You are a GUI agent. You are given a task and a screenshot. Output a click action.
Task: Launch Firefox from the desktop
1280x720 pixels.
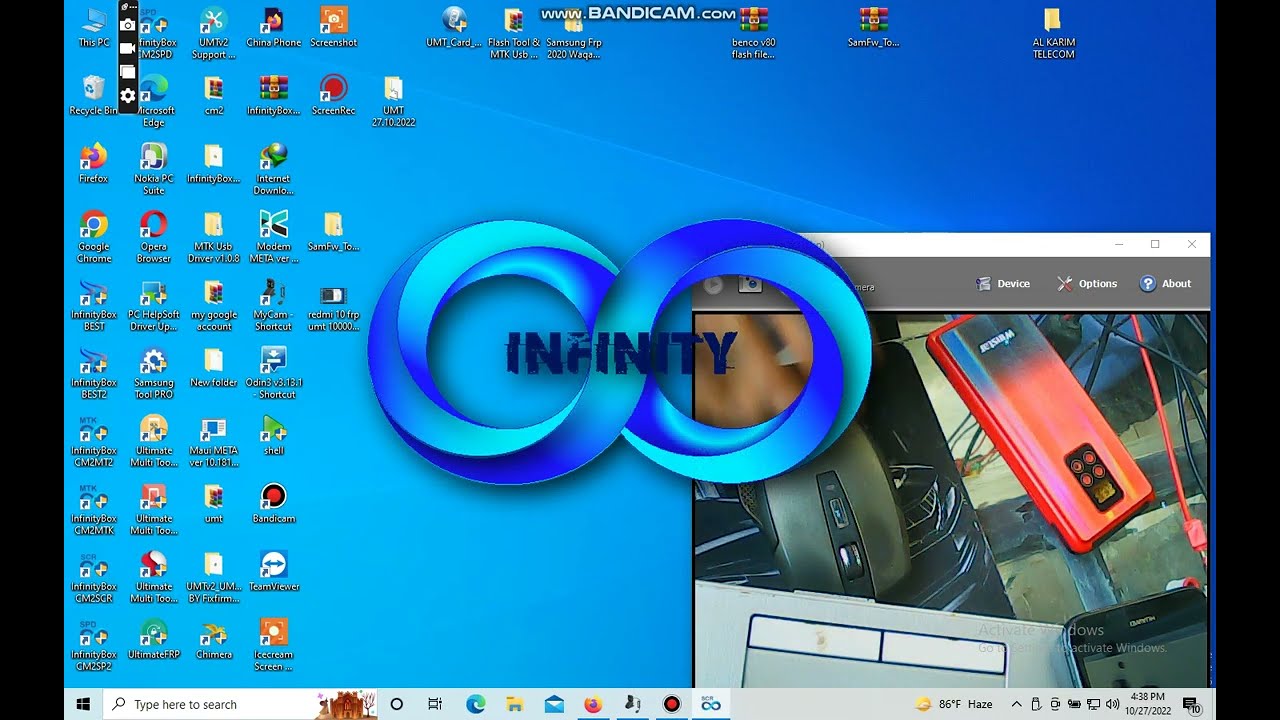coord(93,164)
